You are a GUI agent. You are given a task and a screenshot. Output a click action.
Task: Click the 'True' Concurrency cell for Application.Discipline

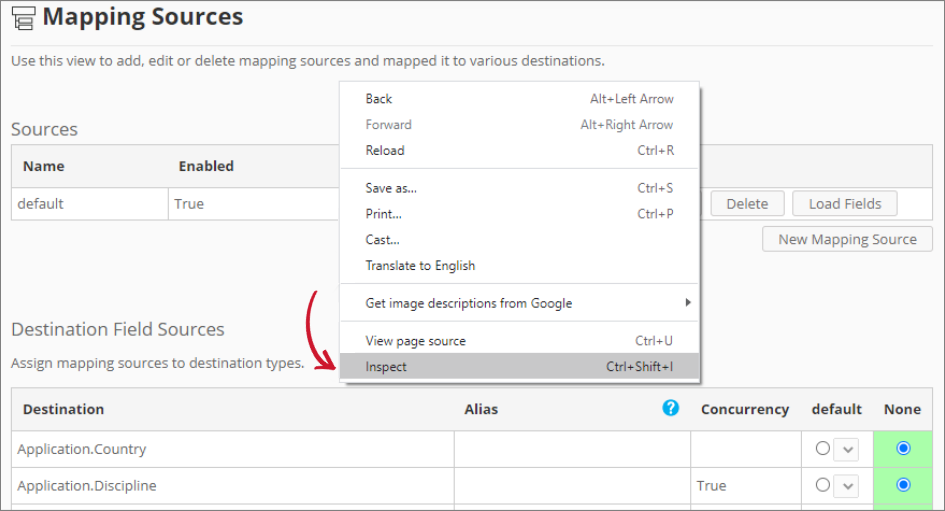(746, 486)
